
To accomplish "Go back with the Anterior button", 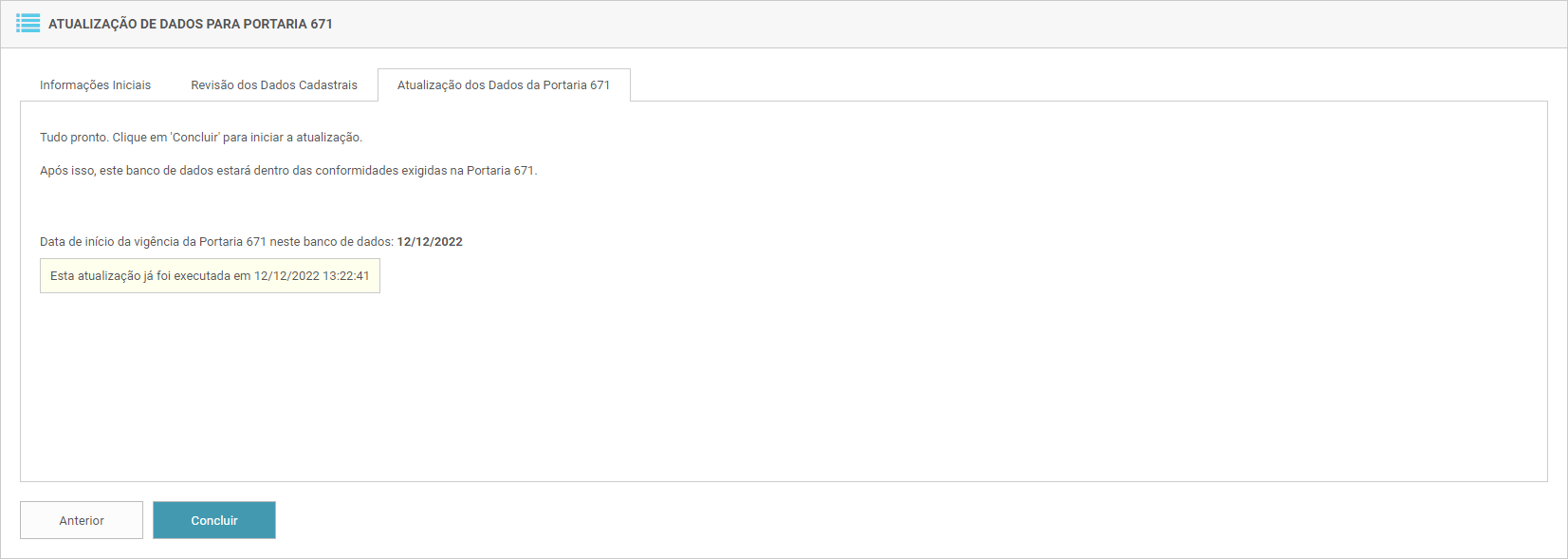I will coord(82,520).
